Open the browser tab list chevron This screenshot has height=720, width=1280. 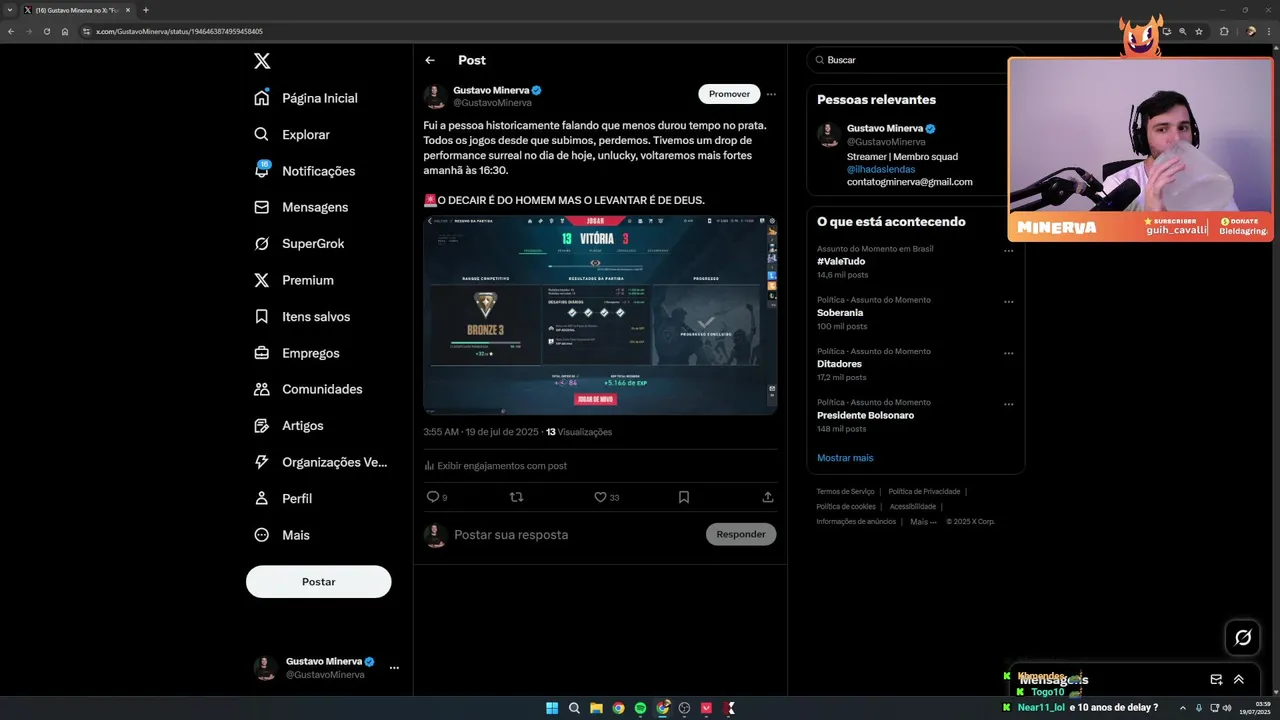coord(9,10)
